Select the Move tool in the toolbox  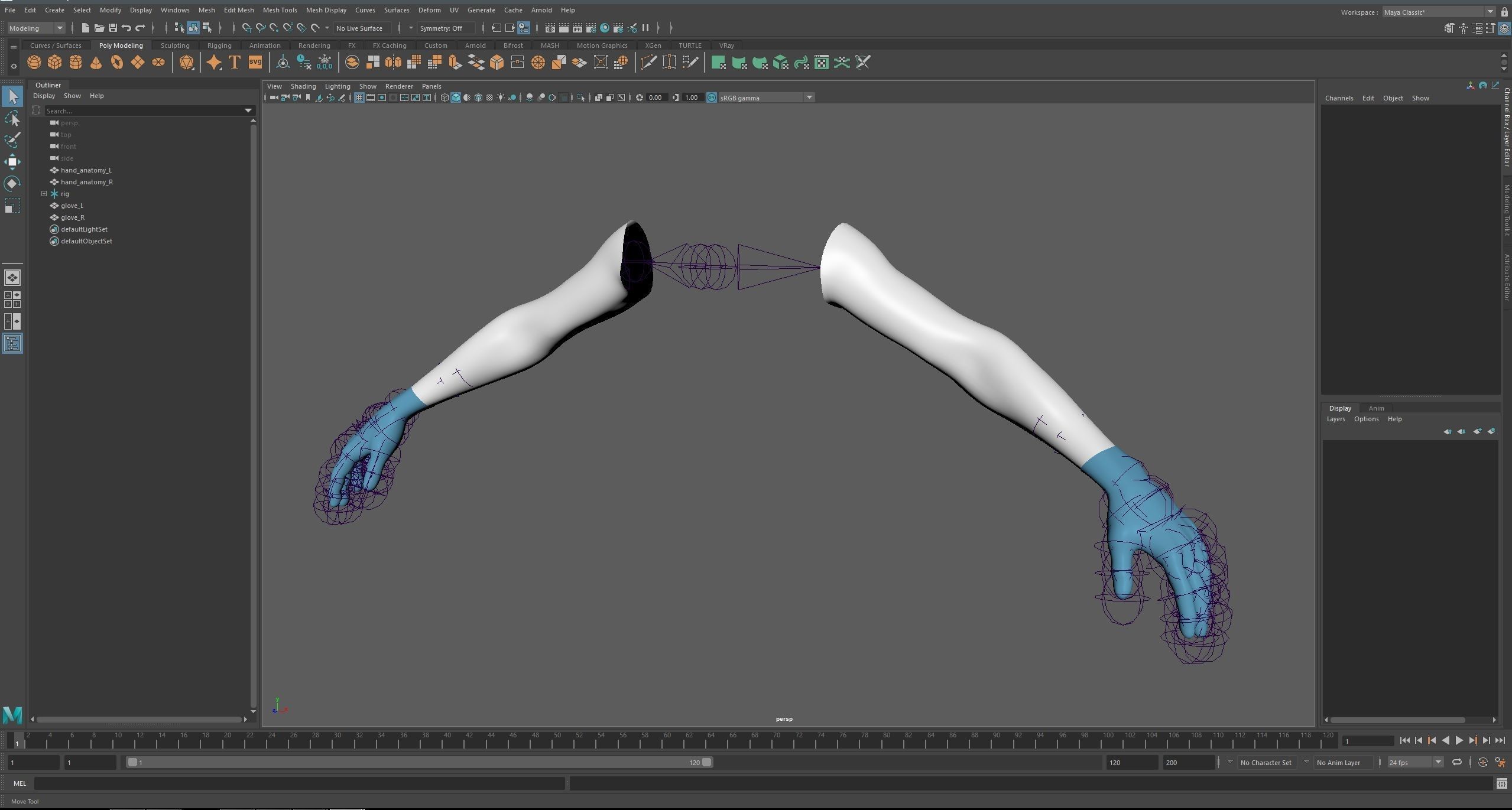pyautogui.click(x=12, y=161)
